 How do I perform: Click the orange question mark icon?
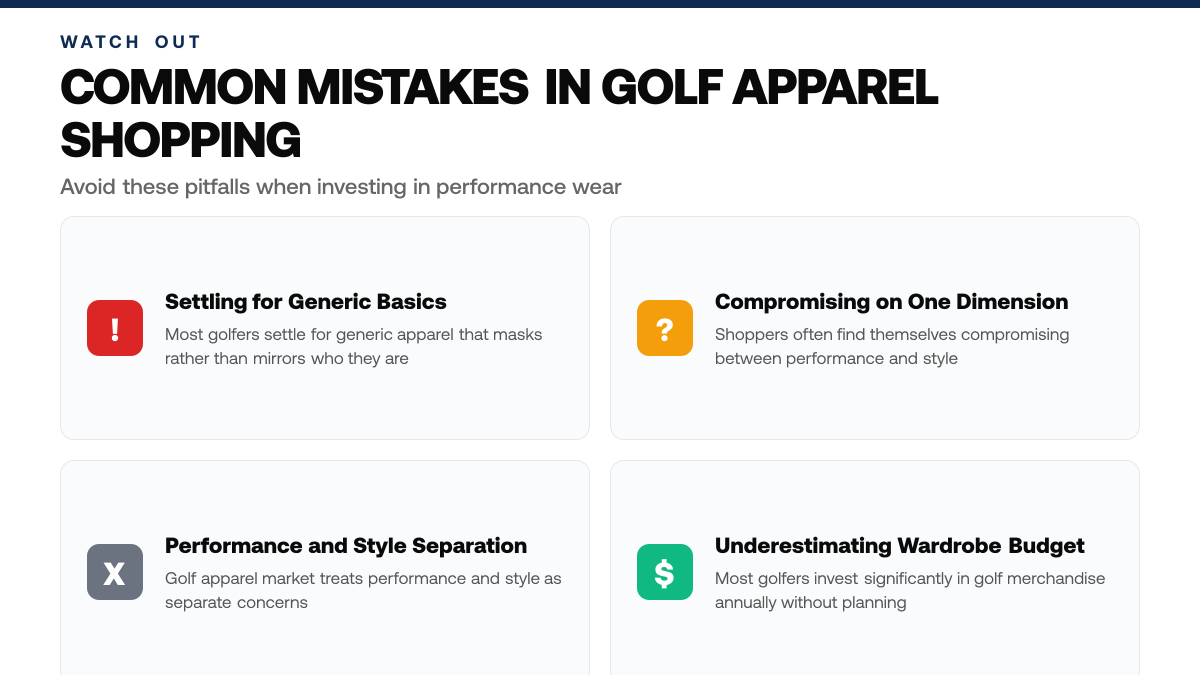[665, 328]
